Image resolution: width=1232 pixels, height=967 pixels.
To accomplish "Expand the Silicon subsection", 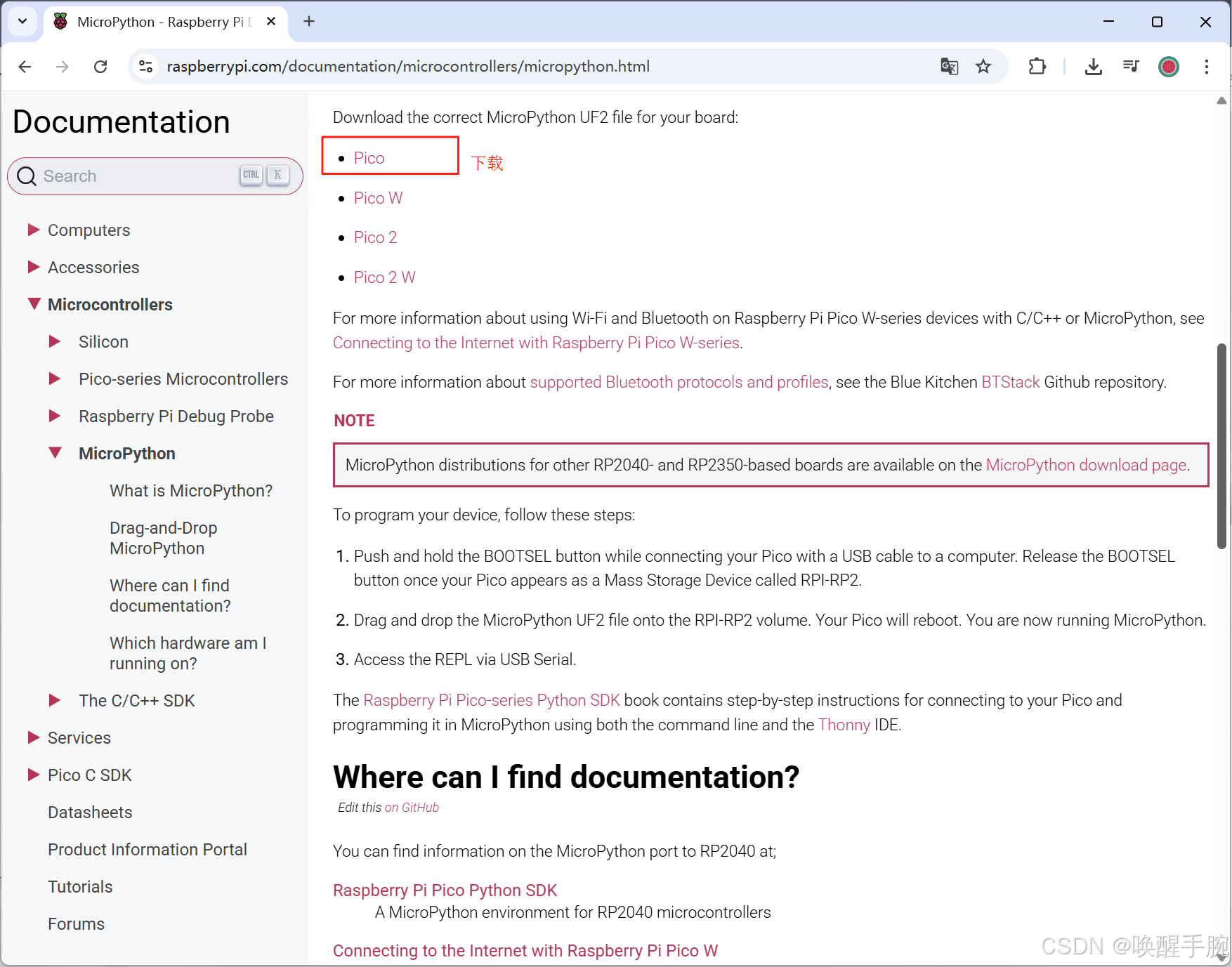I will 54,341.
